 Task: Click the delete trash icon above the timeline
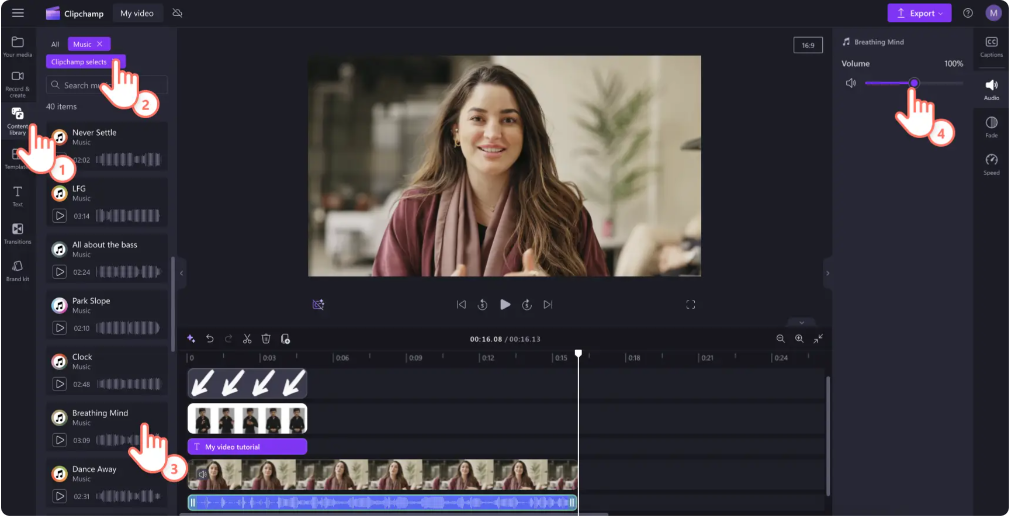tap(266, 339)
